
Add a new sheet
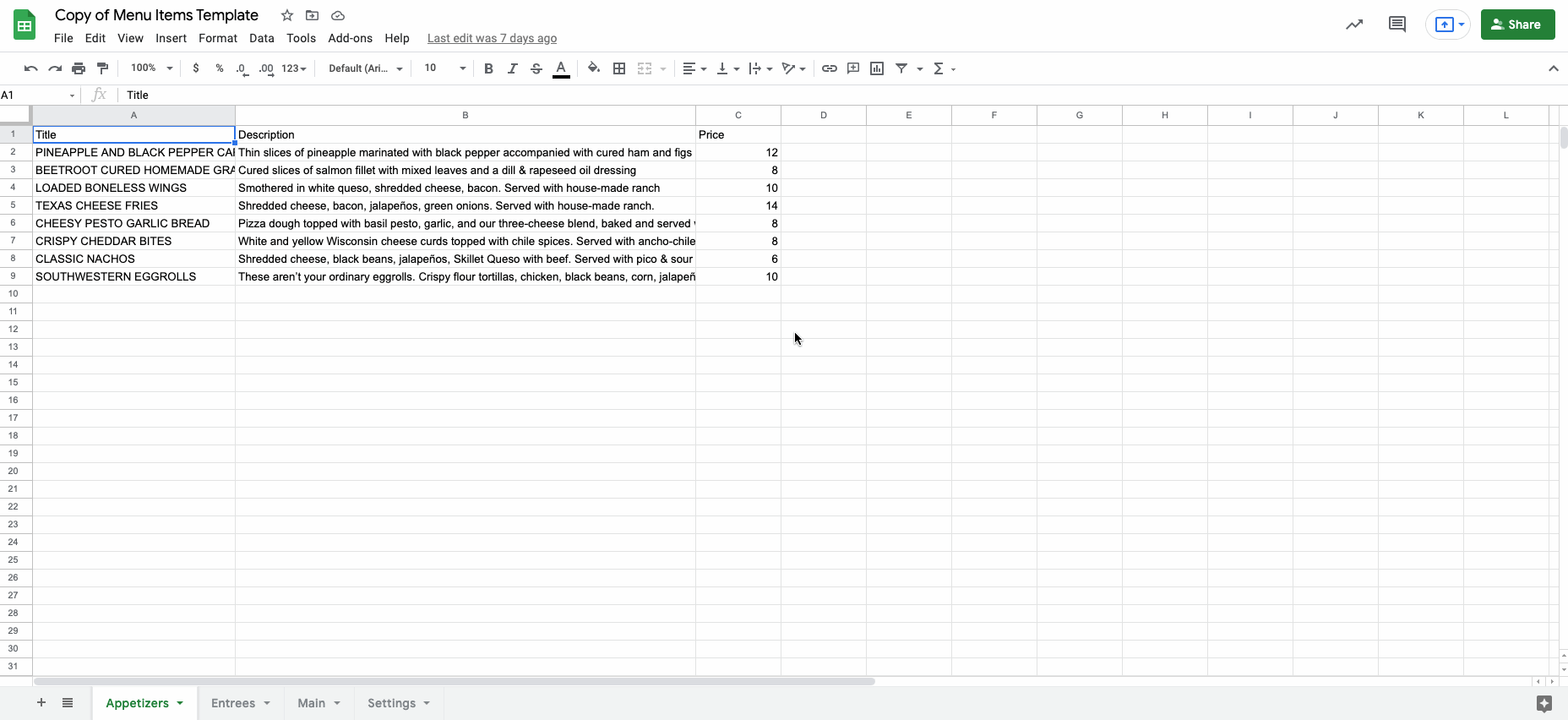click(41, 703)
